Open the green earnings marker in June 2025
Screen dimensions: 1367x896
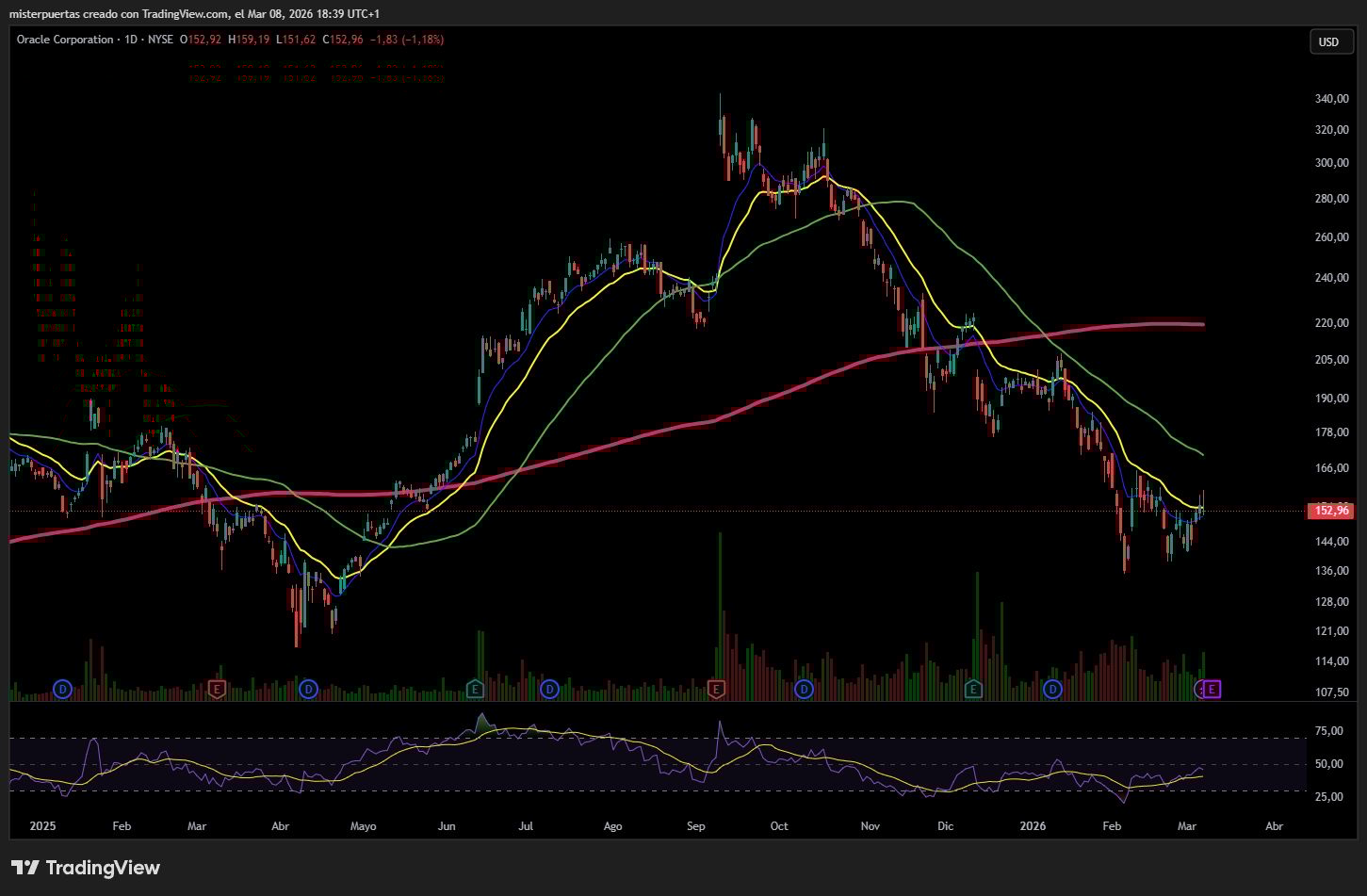[x=475, y=690]
